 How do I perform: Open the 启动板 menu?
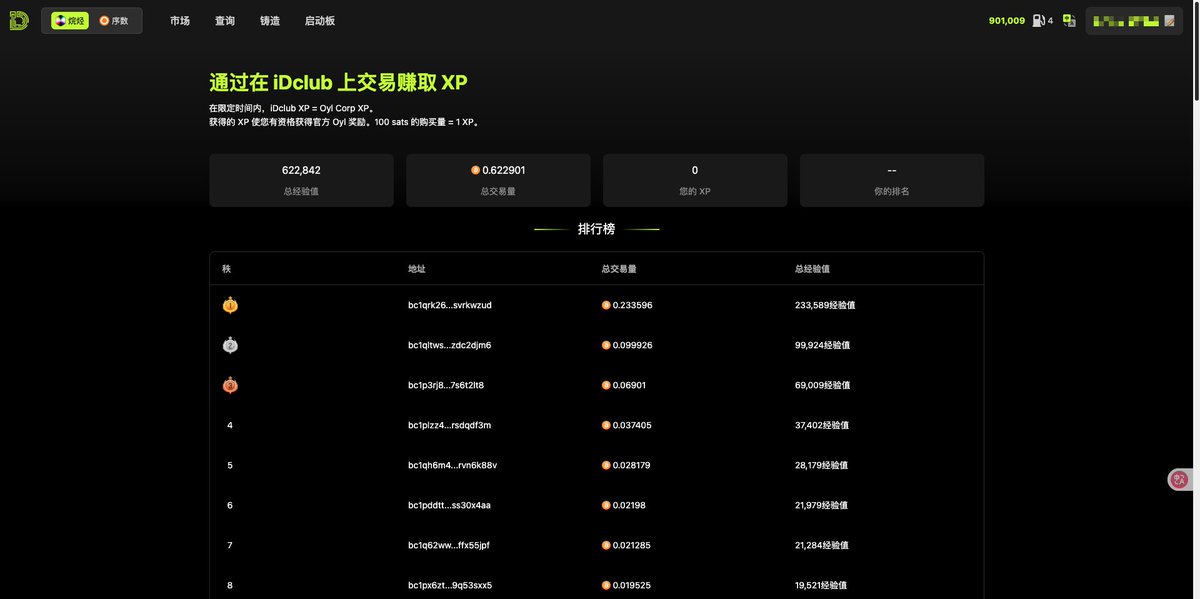click(x=320, y=21)
